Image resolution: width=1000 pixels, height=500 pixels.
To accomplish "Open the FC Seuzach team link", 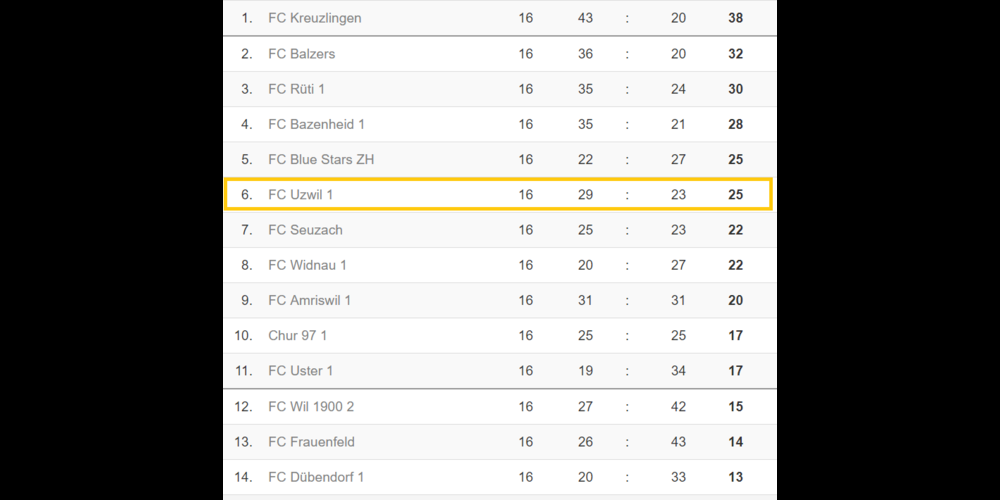I will coord(305,230).
